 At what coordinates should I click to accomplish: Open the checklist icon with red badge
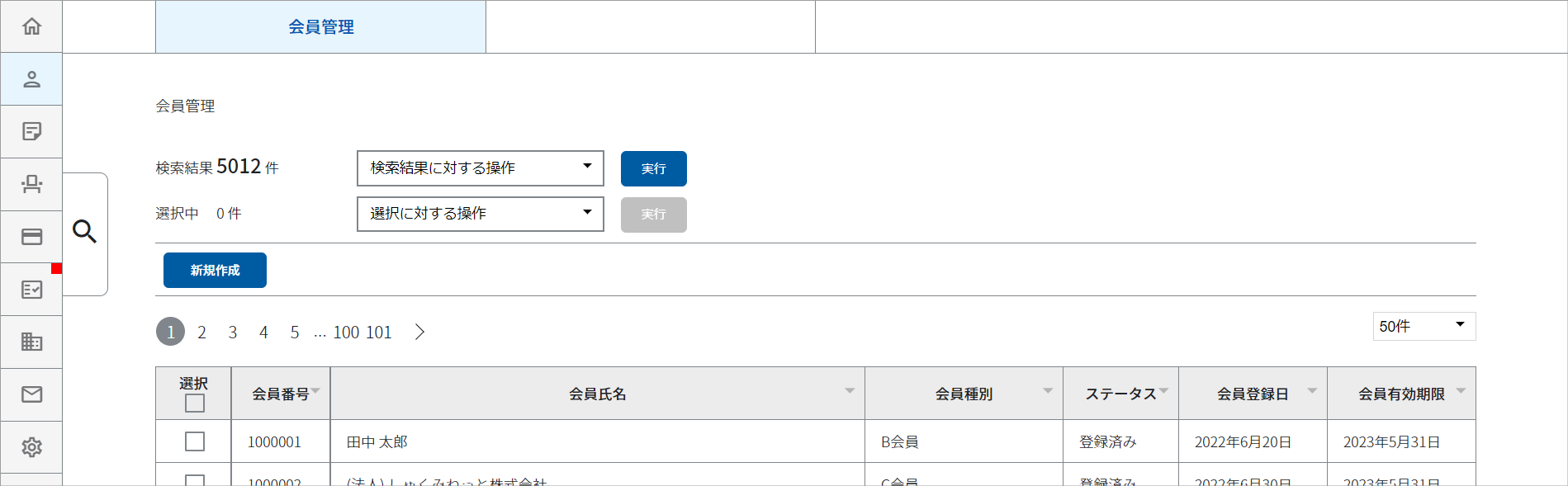pos(31,290)
